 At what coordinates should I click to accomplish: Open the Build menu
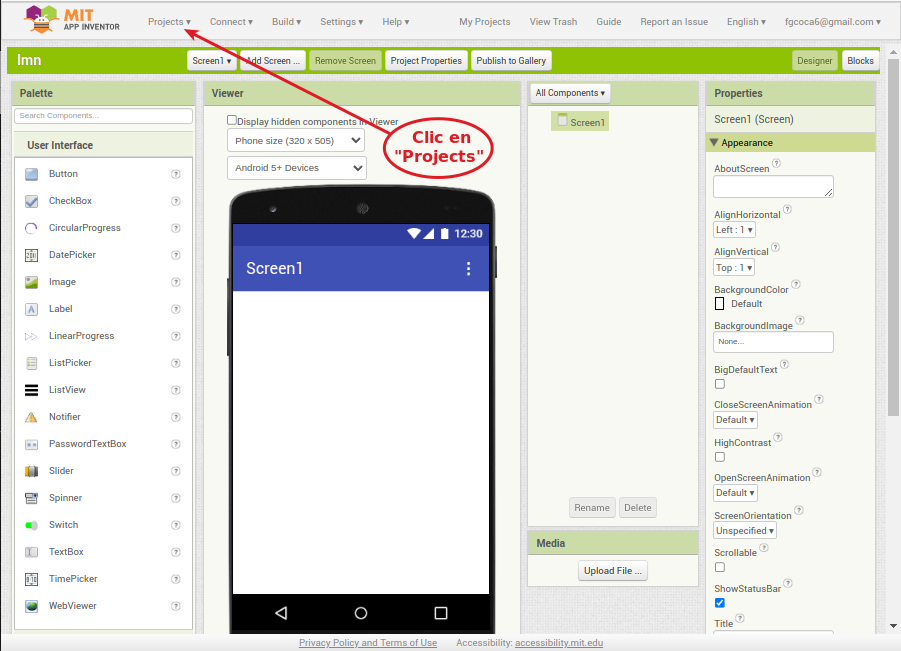(x=286, y=22)
